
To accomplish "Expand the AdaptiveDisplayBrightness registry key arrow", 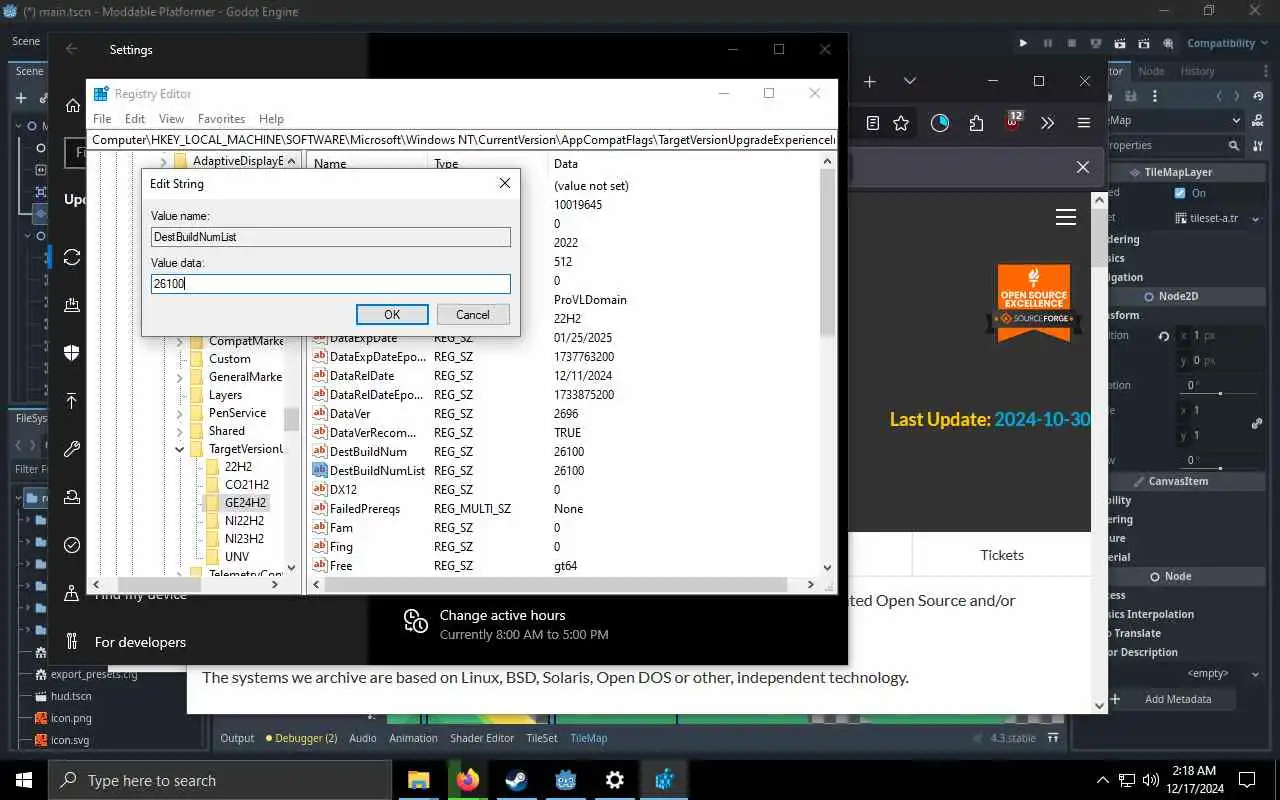I will [x=164, y=161].
